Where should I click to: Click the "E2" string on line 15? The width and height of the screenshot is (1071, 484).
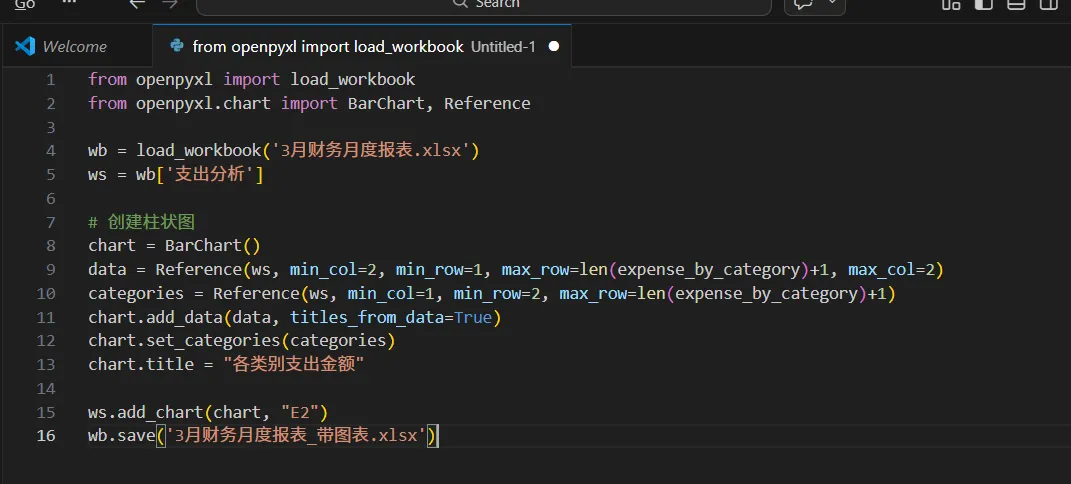pyautogui.click(x=300, y=412)
